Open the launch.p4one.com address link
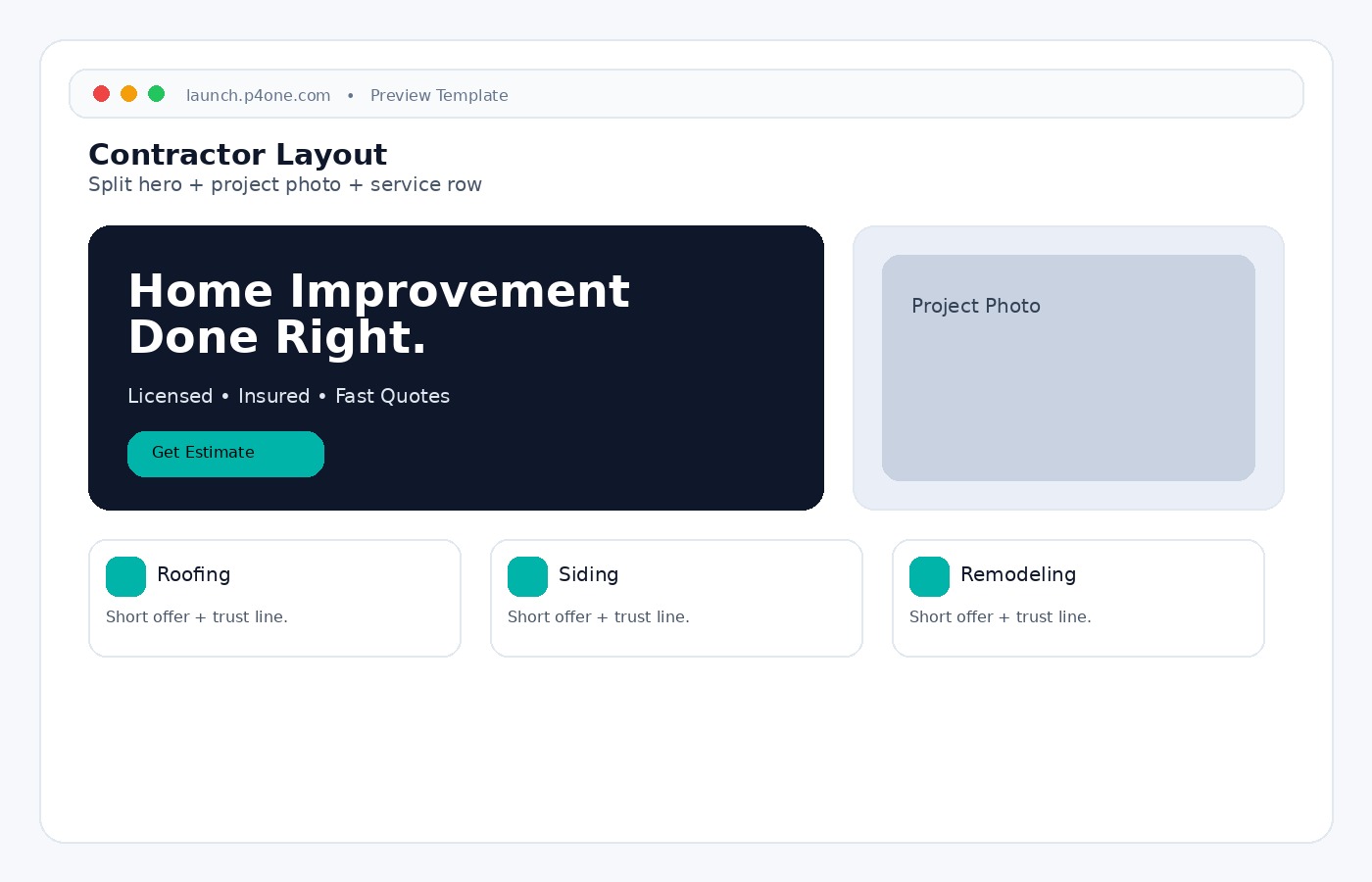1372x882 pixels. [x=258, y=95]
